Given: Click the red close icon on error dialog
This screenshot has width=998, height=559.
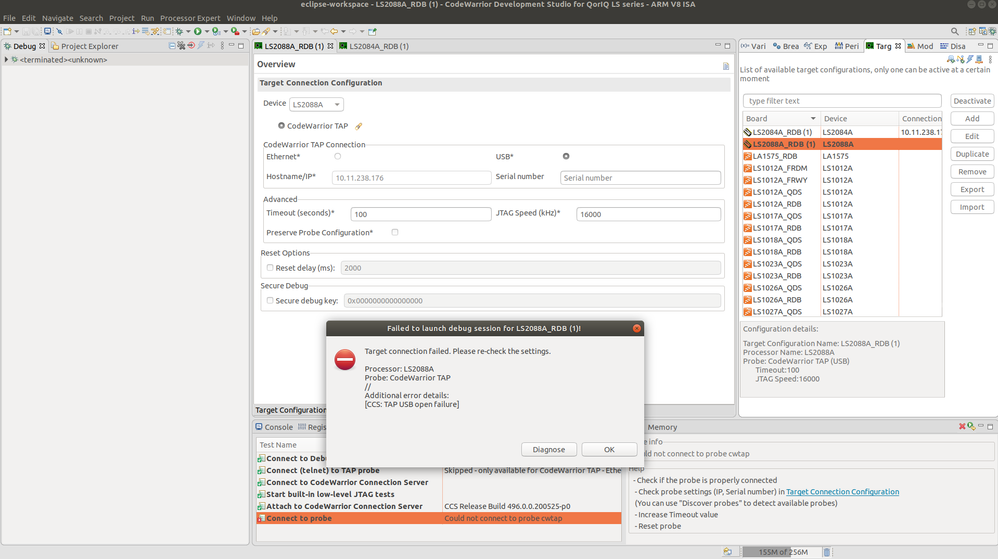Looking at the screenshot, I should [x=636, y=329].
